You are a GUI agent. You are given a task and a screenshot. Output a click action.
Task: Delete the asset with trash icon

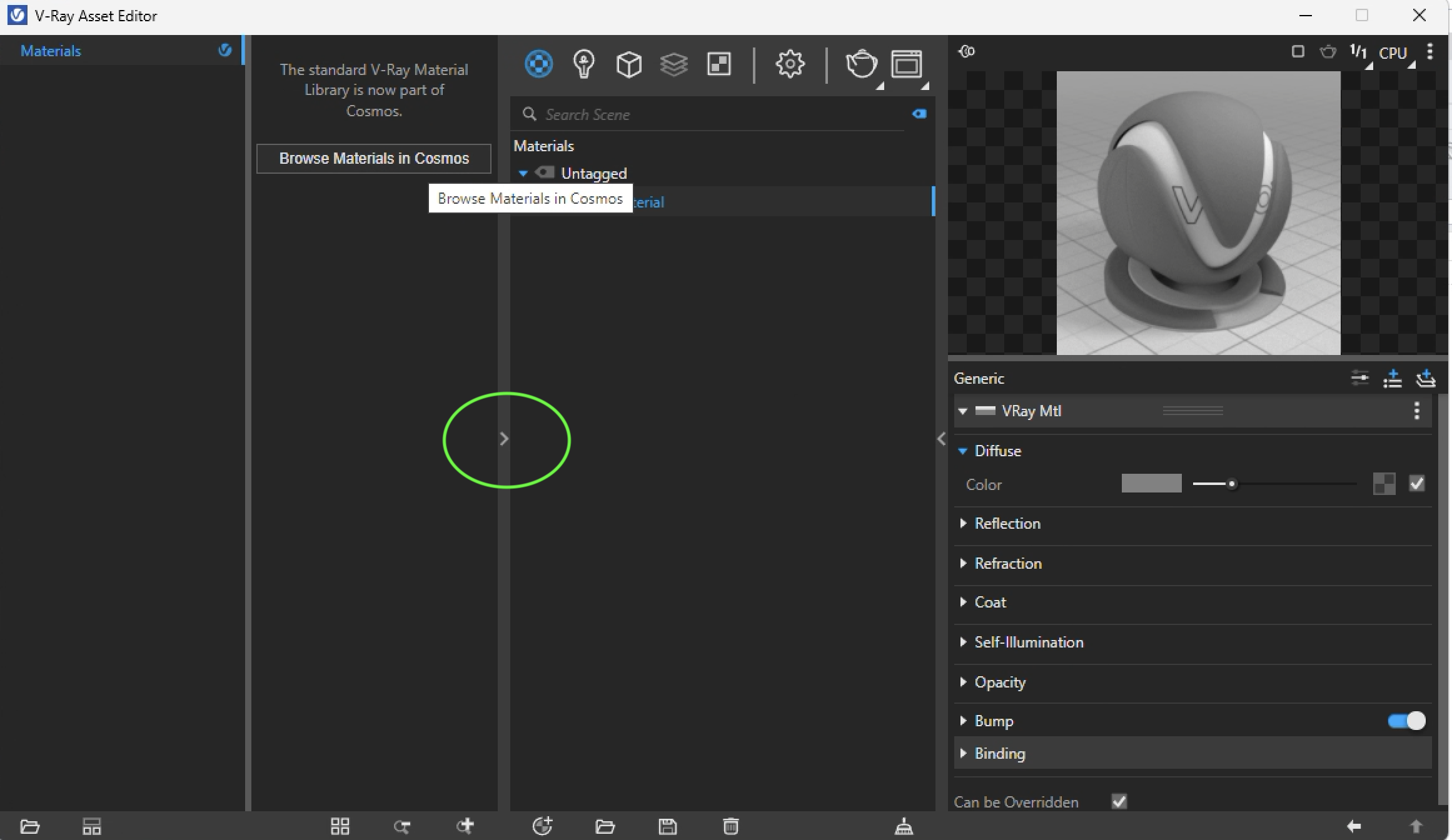(x=731, y=826)
